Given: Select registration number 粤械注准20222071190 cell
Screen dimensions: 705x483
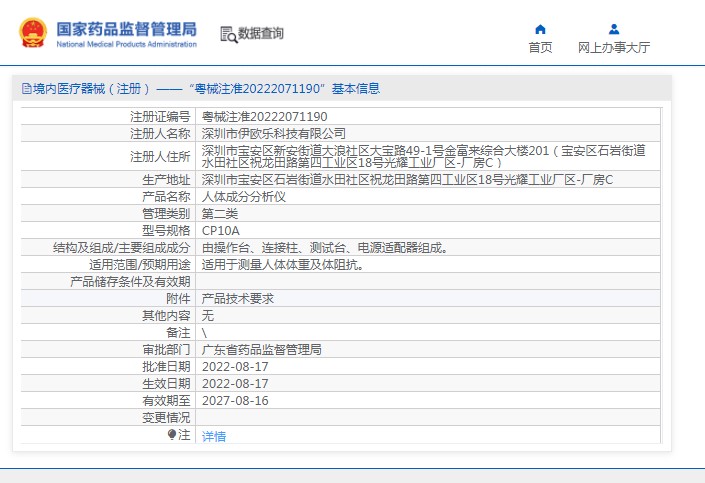Looking at the screenshot, I should tap(264, 116).
